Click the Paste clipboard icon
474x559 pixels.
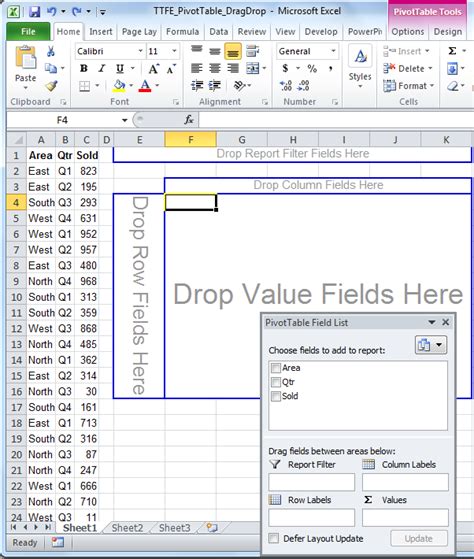[x=25, y=58]
